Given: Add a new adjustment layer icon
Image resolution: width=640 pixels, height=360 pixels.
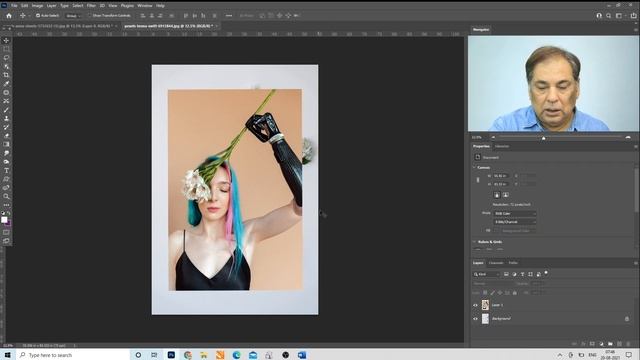Looking at the screenshot, I should click(x=601, y=344).
